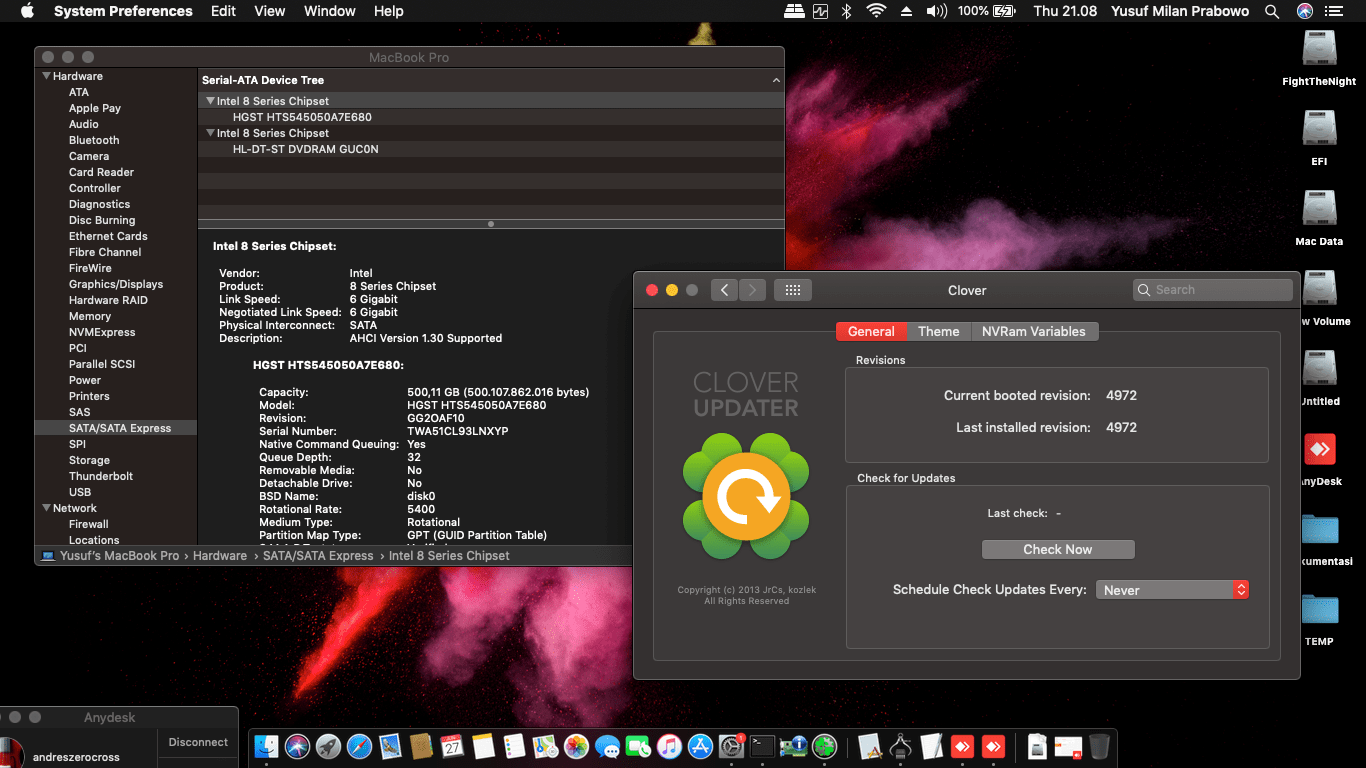Viewport: 1366px width, 768px height.
Task: Switch to the General tab
Action: [871, 331]
